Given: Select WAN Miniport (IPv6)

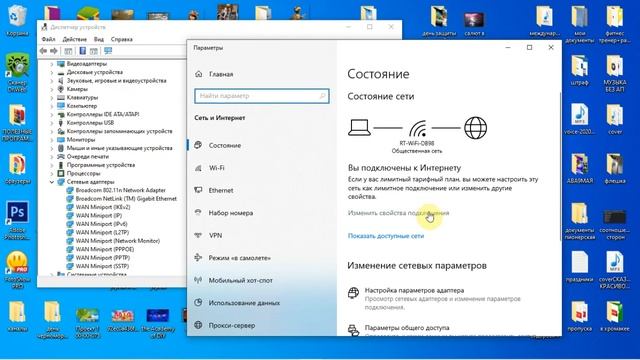Looking at the screenshot, I should 101,224.
